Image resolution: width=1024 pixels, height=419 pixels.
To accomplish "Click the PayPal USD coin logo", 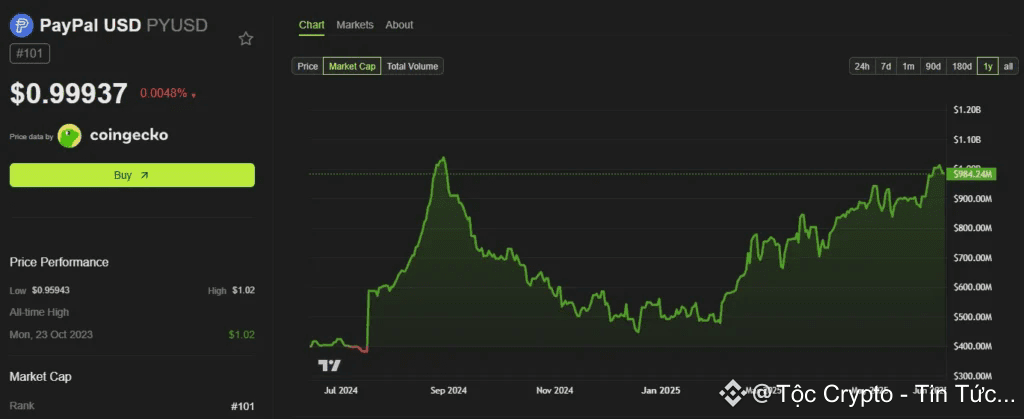I will [21, 26].
